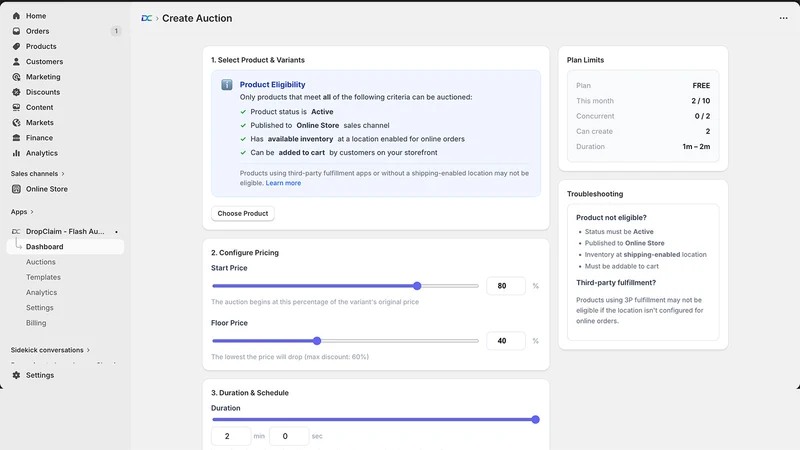Click the Home icon in sidebar
The width and height of the screenshot is (800, 450).
click(x=16, y=16)
